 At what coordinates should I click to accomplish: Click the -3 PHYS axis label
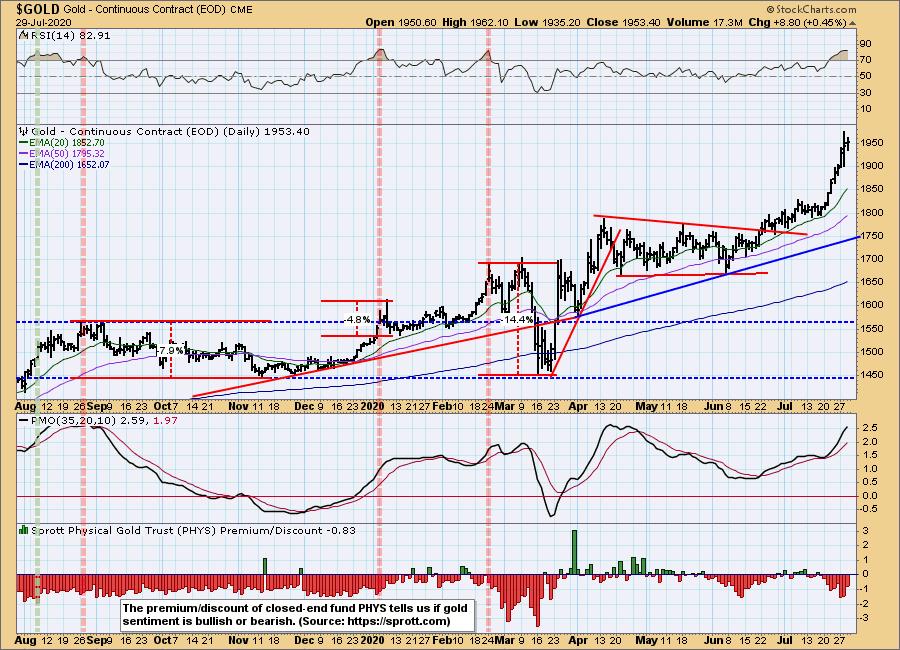click(x=866, y=617)
